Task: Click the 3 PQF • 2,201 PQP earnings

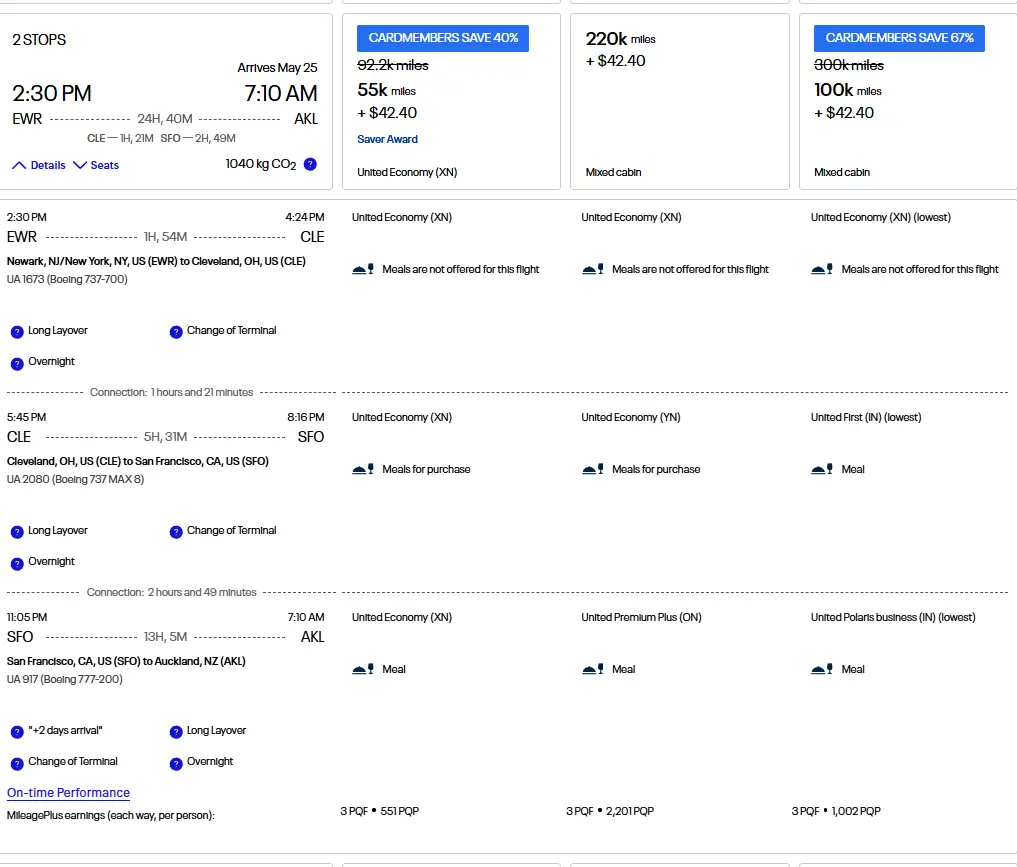Action: (610, 811)
